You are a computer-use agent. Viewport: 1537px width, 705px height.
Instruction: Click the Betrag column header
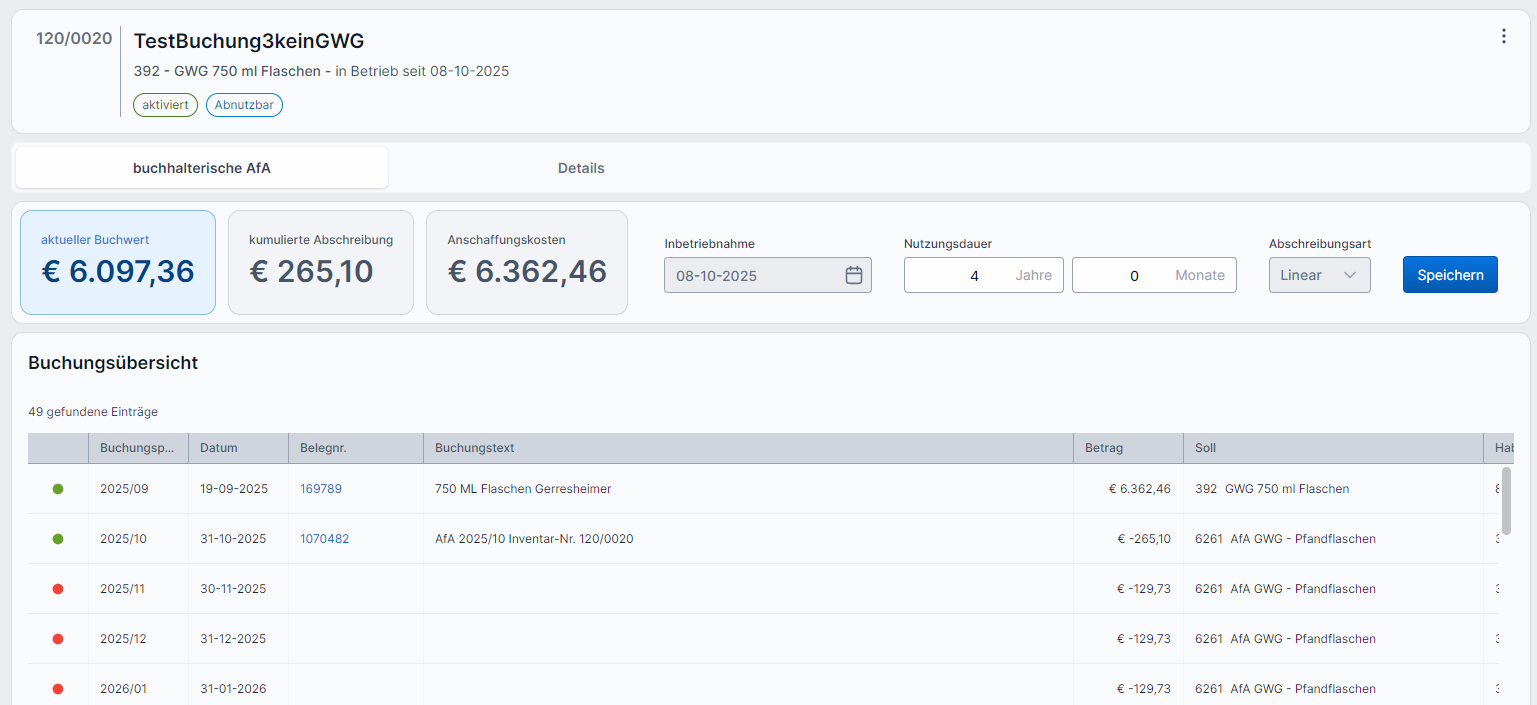coord(1104,448)
